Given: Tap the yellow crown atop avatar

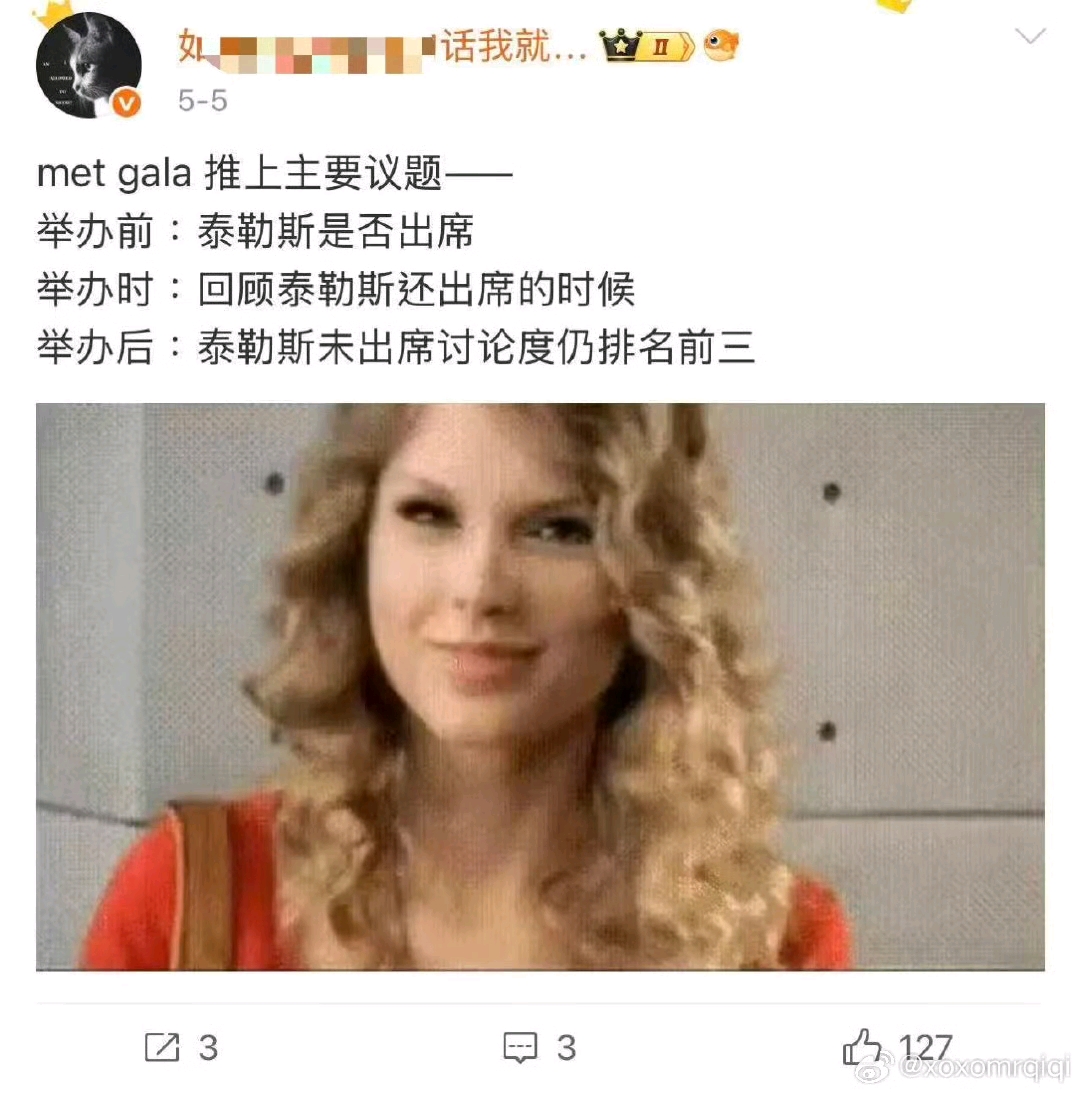Looking at the screenshot, I should coord(54,12).
